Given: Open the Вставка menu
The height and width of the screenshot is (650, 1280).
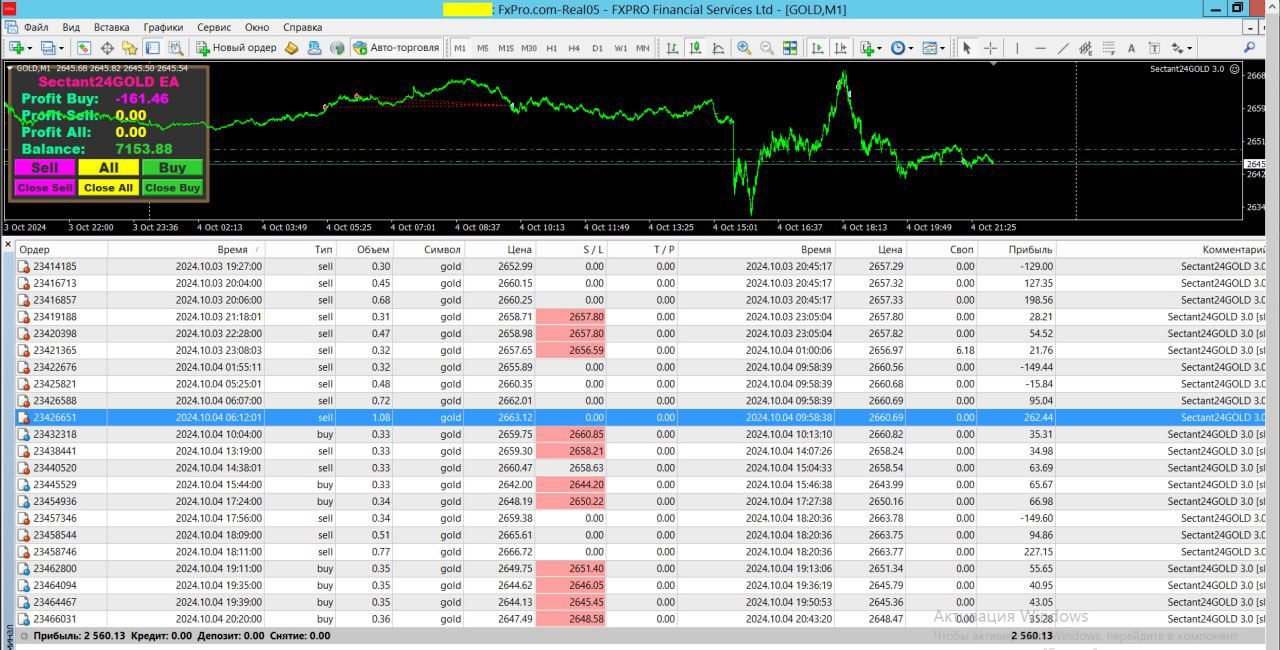Looking at the screenshot, I should coord(111,27).
